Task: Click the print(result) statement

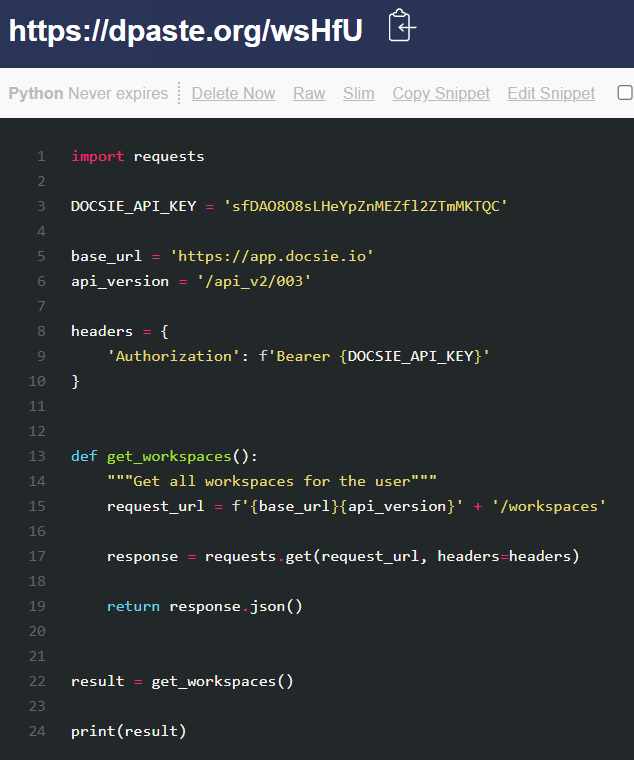Action: coord(129,731)
